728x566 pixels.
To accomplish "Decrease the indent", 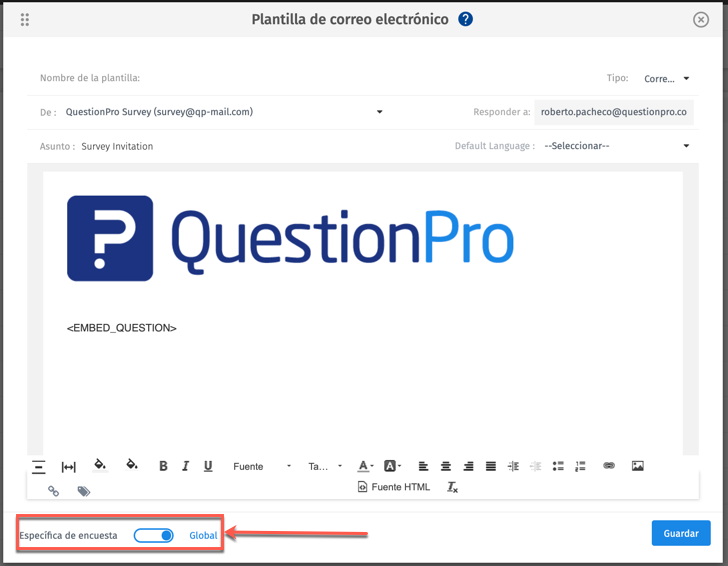I will [536, 466].
